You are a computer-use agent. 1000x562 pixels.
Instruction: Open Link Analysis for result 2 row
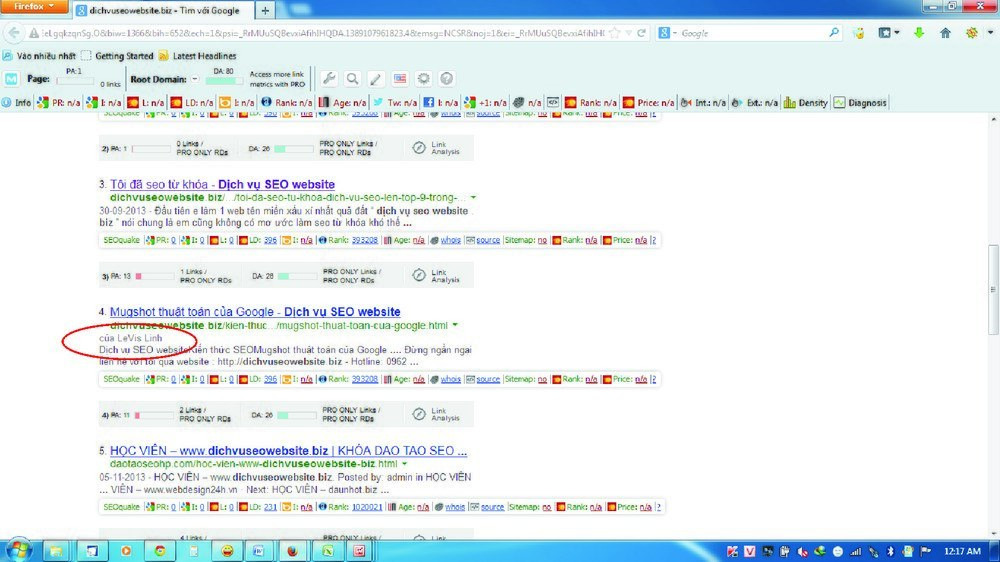[436, 148]
